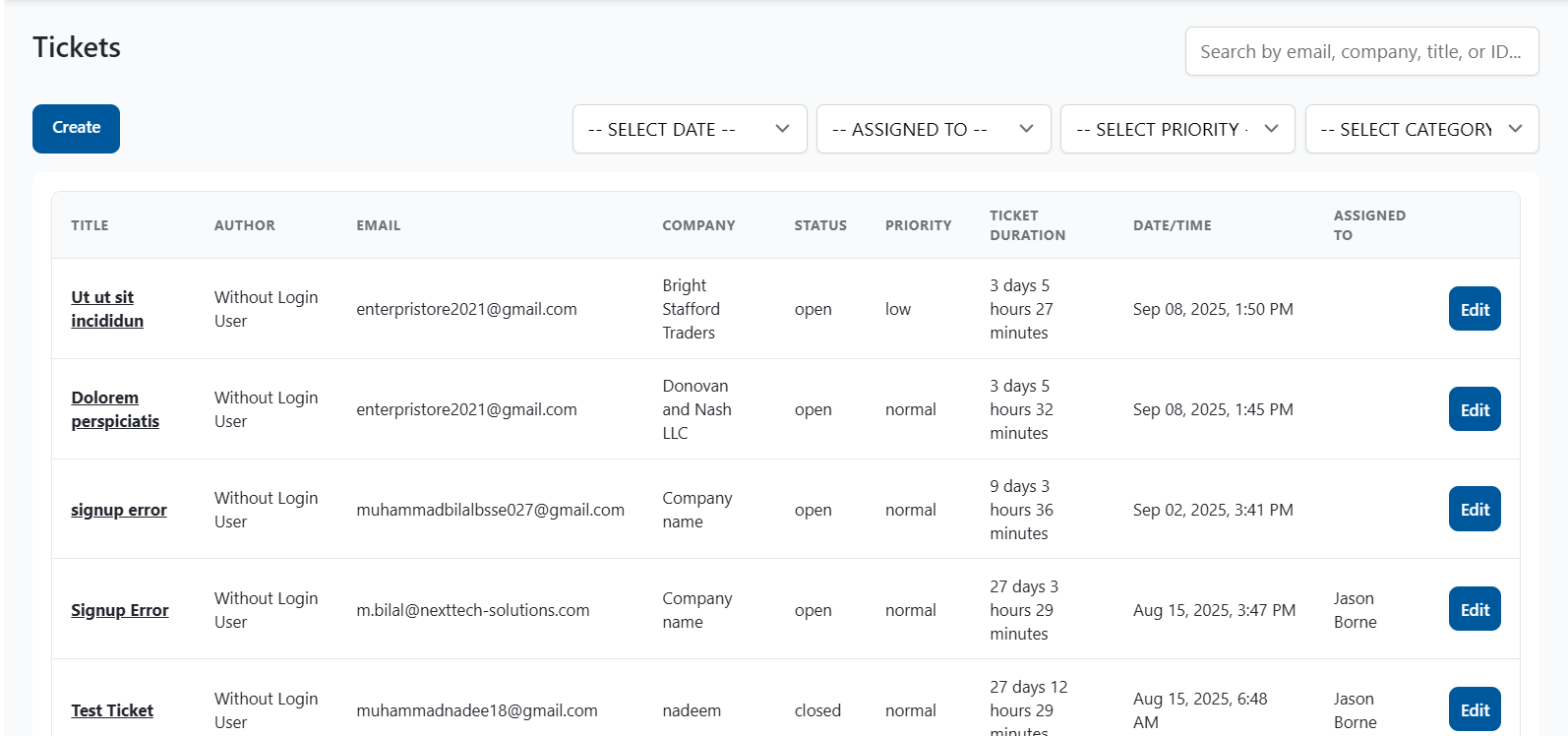Open the SELECT DATE dropdown
The image size is (1568, 736).
coord(689,129)
